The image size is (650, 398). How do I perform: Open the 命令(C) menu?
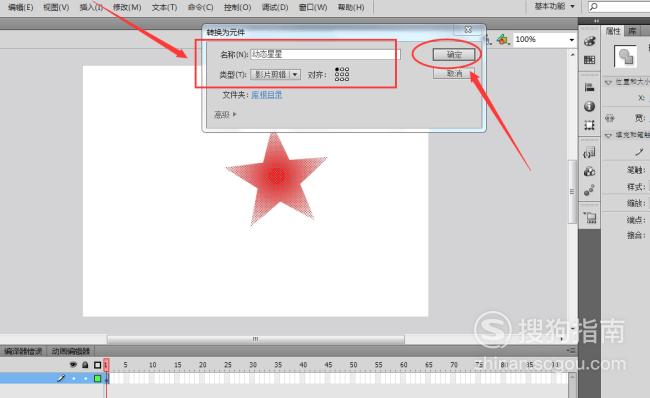tap(200, 7)
